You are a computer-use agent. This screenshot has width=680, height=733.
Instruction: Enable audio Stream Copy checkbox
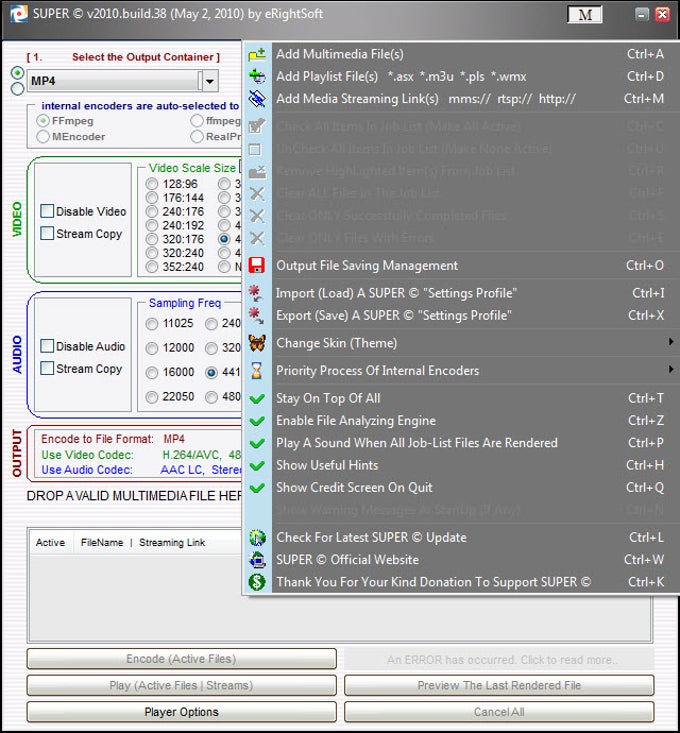coord(47,368)
